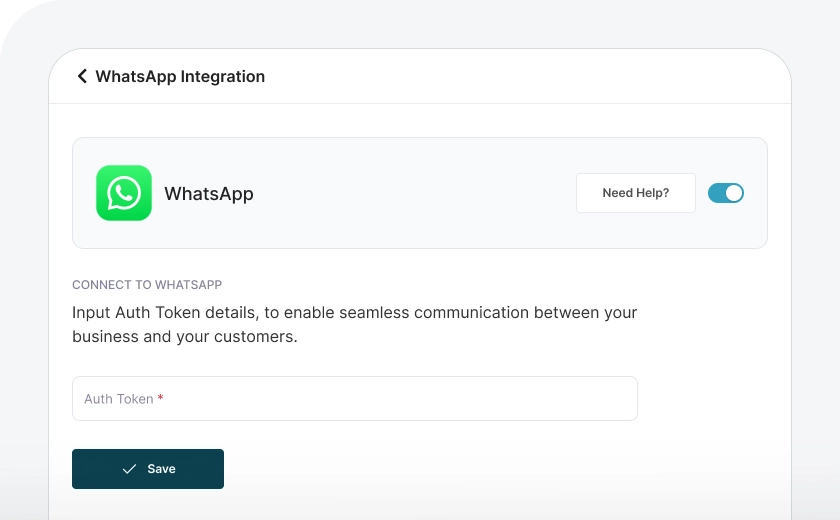Click the WhatsApp Integration page title
The image size is (840, 520).
[180, 76]
